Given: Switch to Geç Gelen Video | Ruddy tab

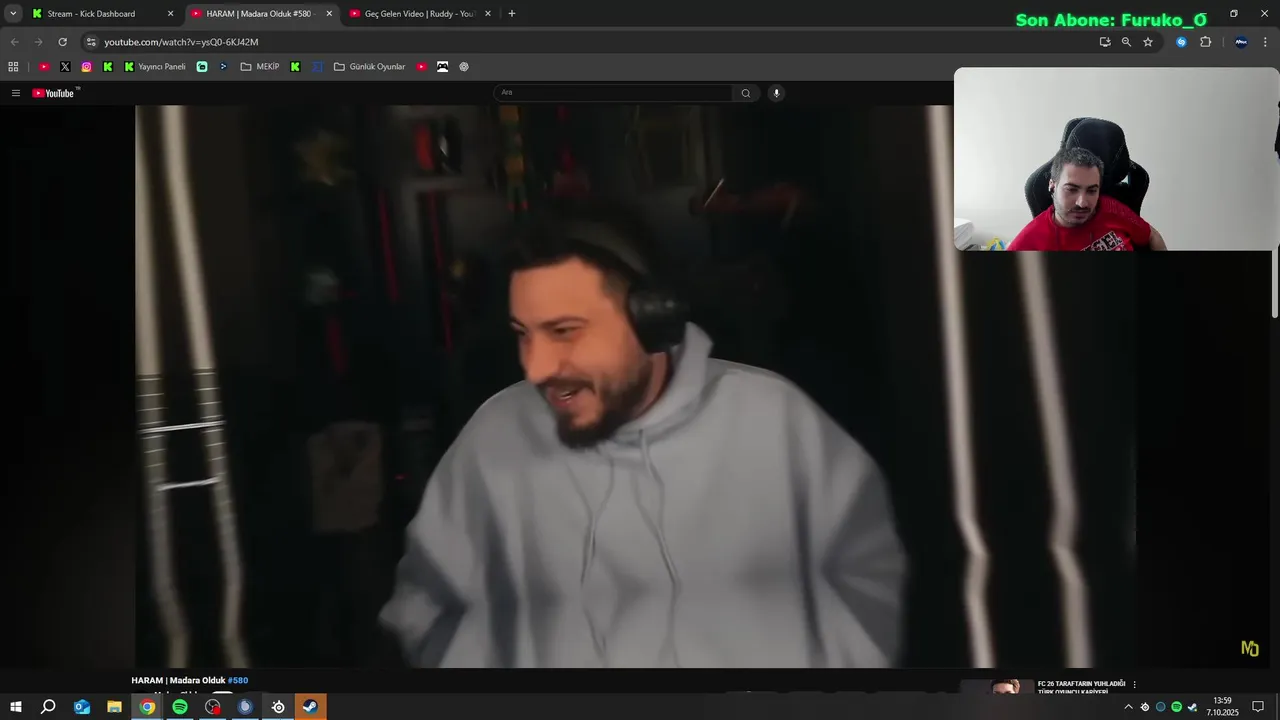Looking at the screenshot, I should [x=419, y=14].
